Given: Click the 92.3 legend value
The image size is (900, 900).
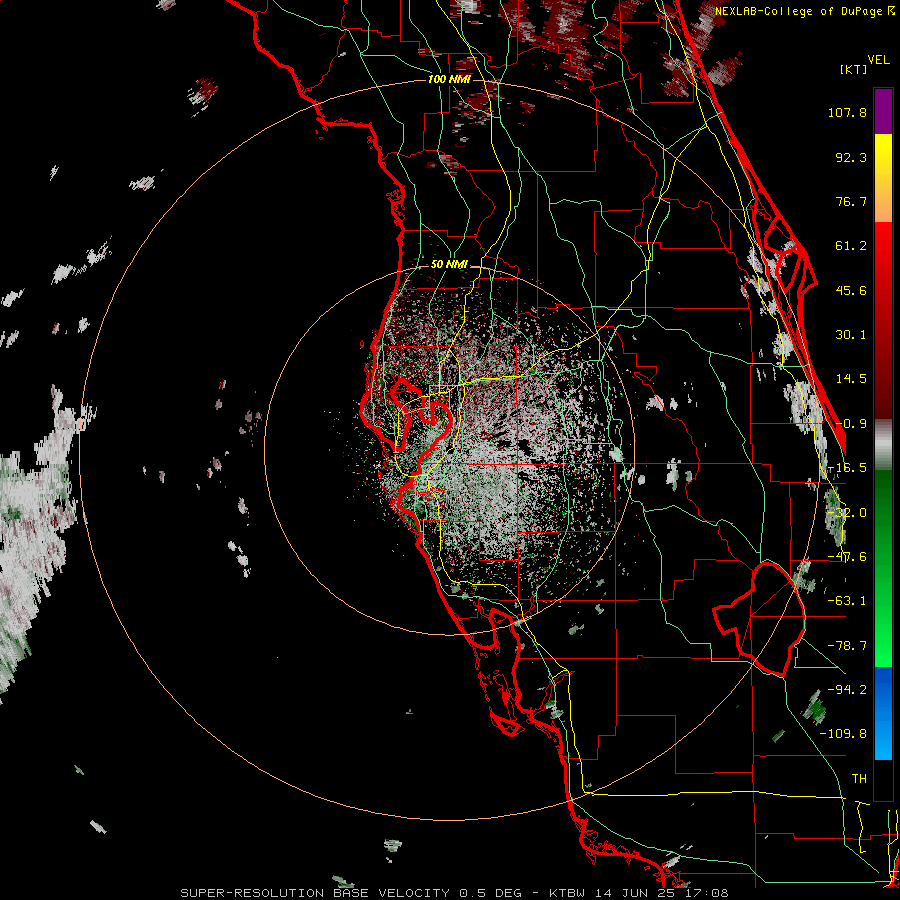Looking at the screenshot, I should (x=851, y=157).
